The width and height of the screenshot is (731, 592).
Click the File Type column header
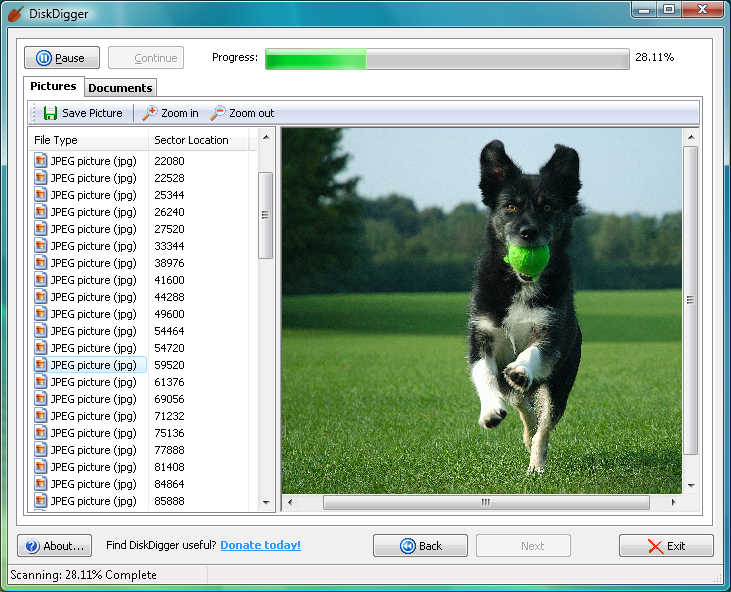point(89,140)
